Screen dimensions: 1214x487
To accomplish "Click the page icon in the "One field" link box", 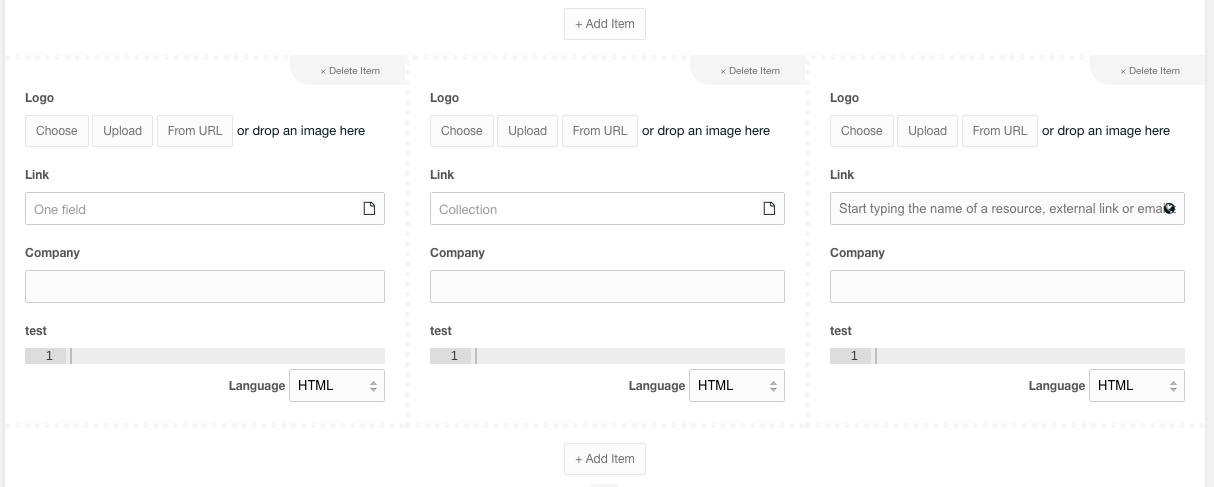I will 369,209.
